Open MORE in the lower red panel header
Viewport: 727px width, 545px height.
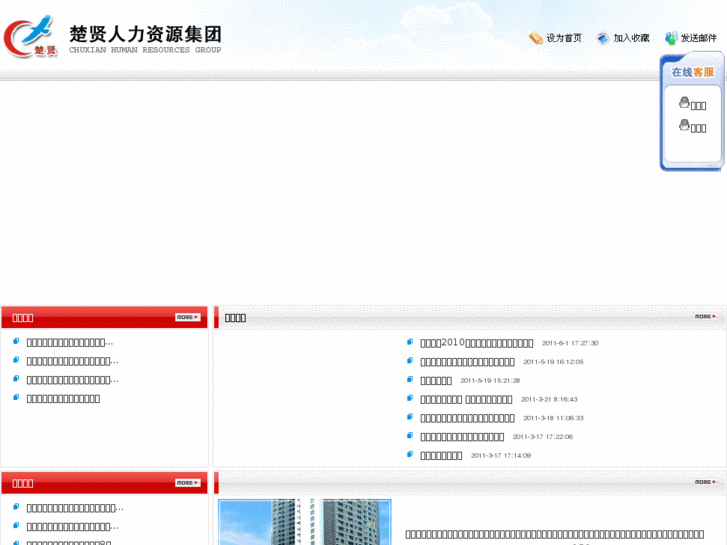pyautogui.click(x=188, y=483)
